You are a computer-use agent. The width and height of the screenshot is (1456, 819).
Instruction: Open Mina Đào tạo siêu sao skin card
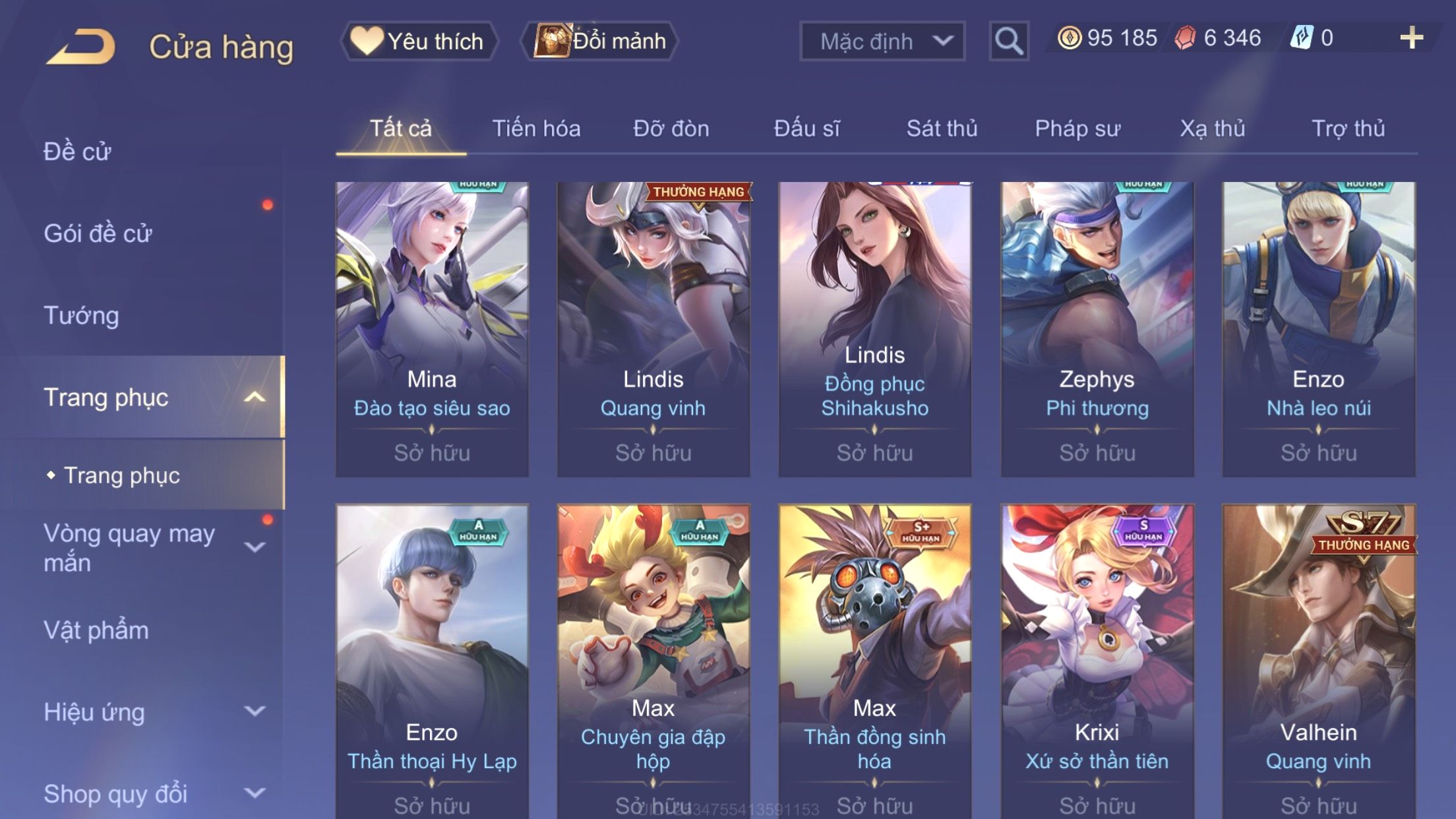432,329
